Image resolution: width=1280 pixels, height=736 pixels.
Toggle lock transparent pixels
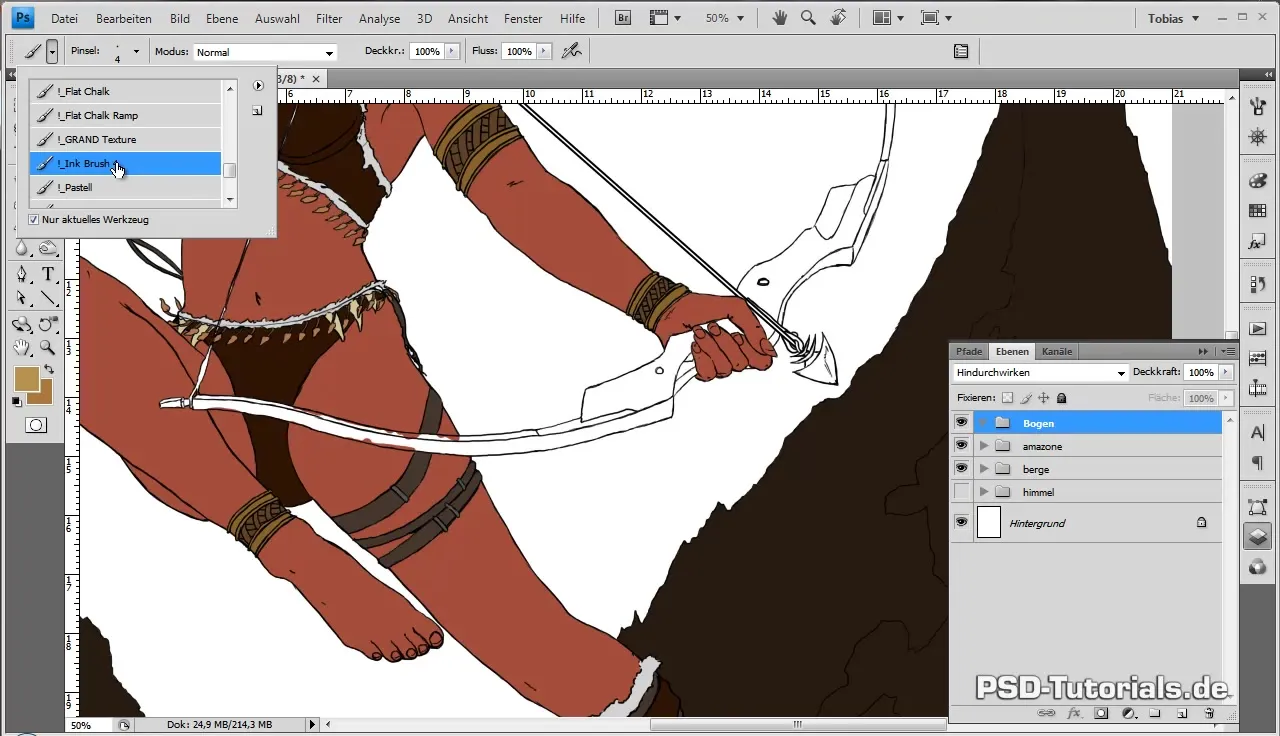(1007, 398)
